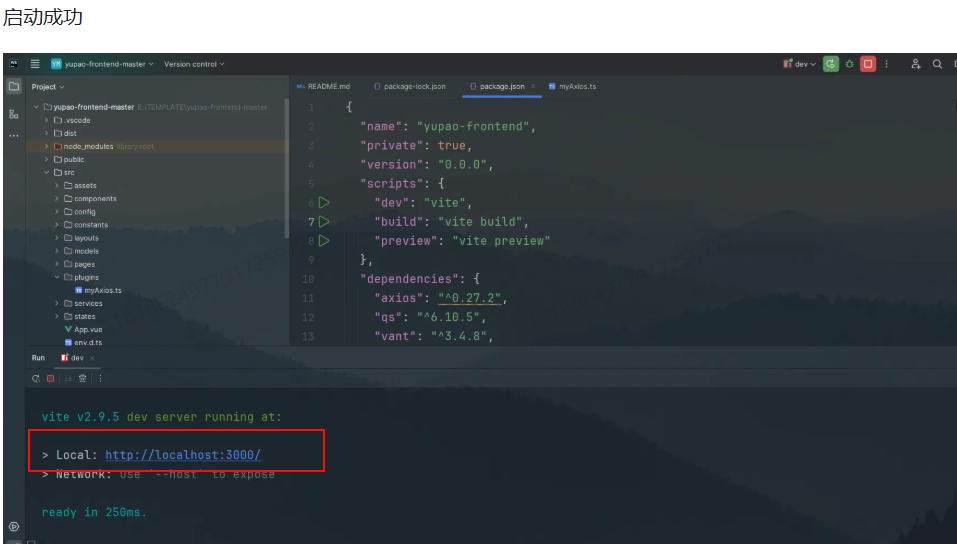Open dev run configuration dropdown

point(800,63)
